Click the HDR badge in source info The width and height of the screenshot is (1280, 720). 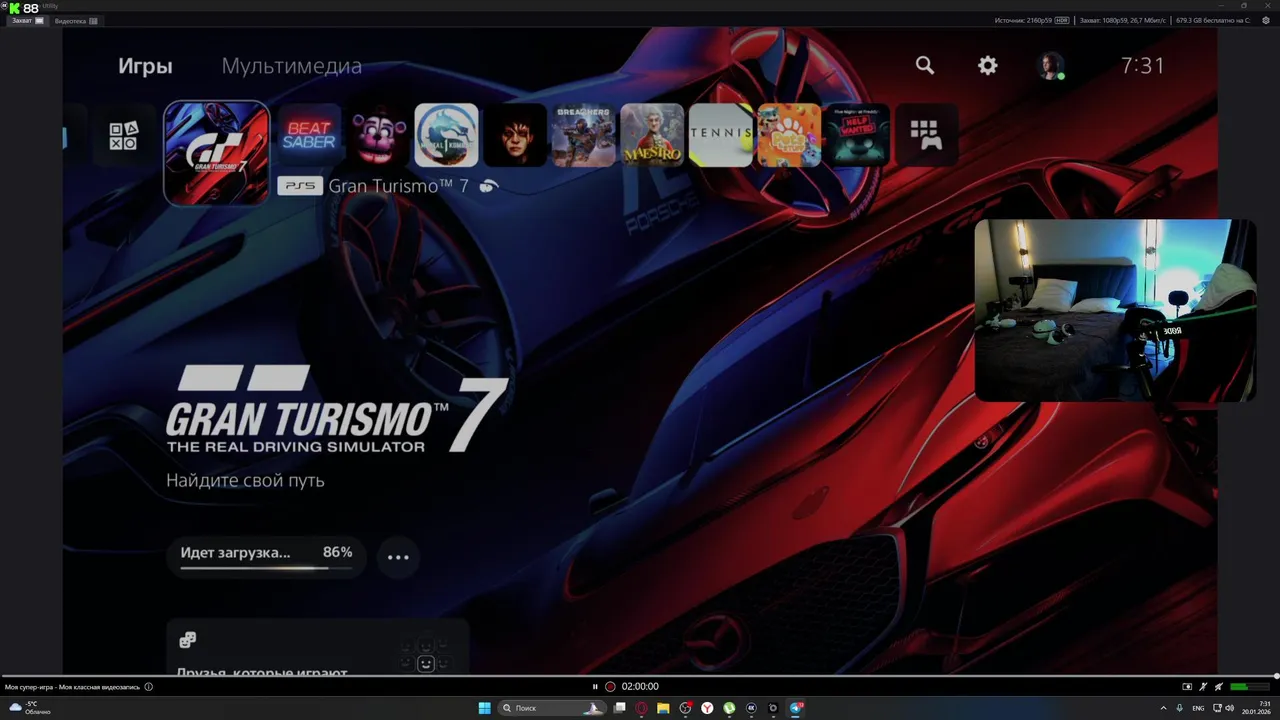tap(1062, 20)
